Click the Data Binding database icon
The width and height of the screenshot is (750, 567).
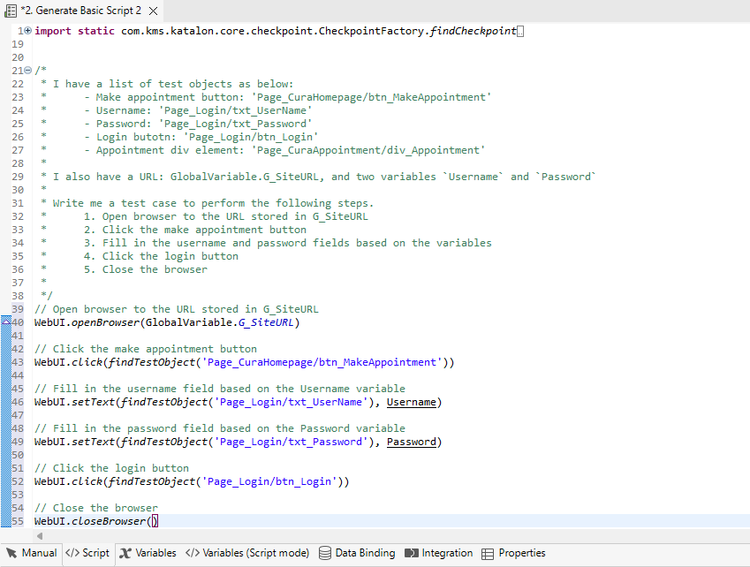pos(325,553)
